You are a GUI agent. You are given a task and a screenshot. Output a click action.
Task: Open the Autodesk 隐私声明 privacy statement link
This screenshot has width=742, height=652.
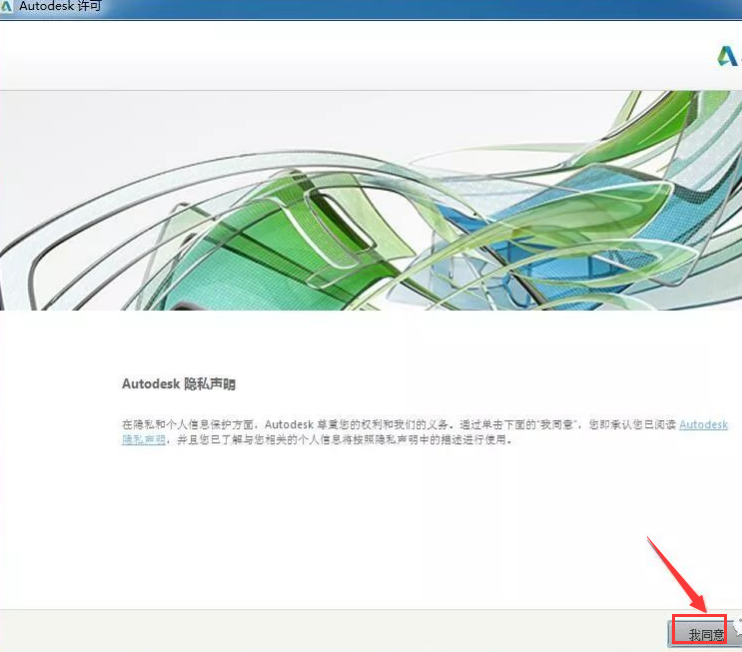[x=703, y=424]
